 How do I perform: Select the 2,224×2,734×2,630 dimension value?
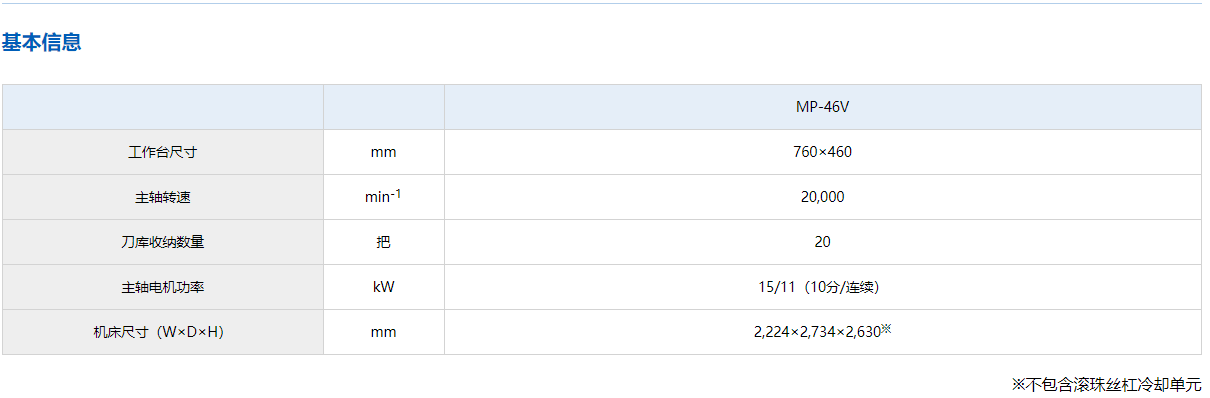(x=817, y=332)
